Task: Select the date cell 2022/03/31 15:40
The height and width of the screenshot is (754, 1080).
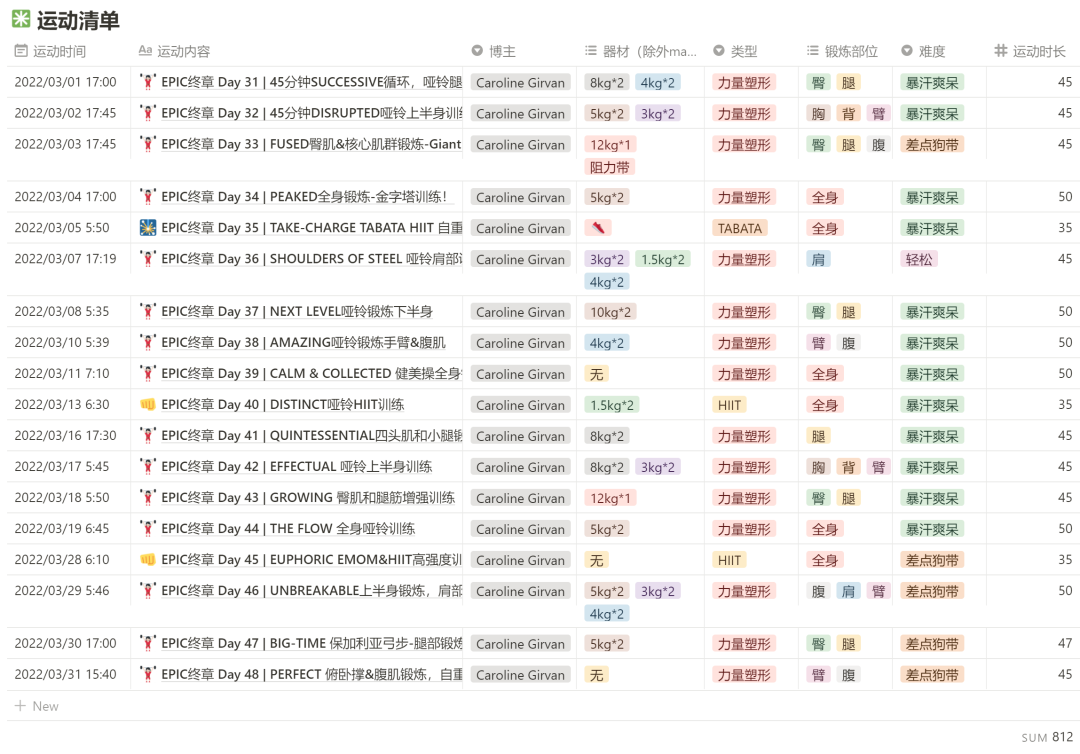Action: pyautogui.click(x=65, y=675)
